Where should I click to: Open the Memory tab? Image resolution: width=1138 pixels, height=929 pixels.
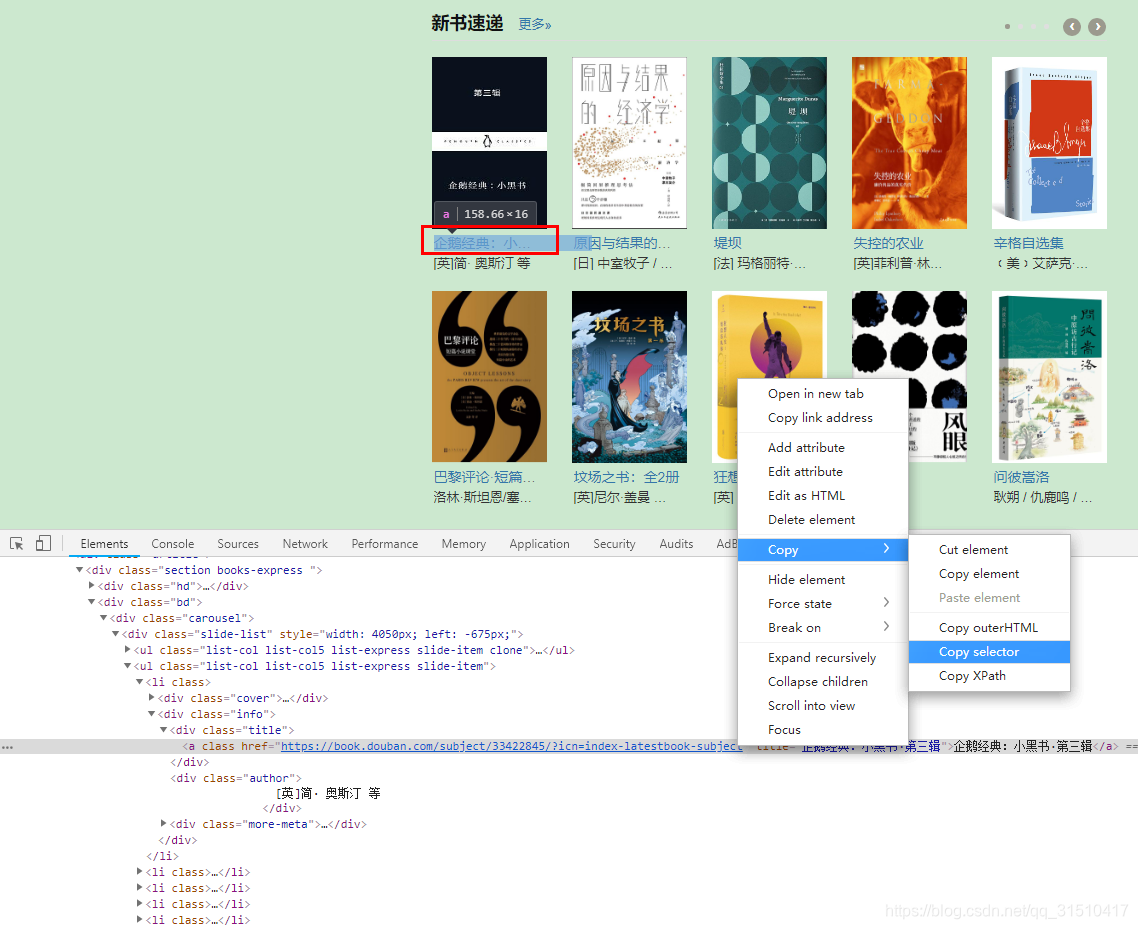464,544
